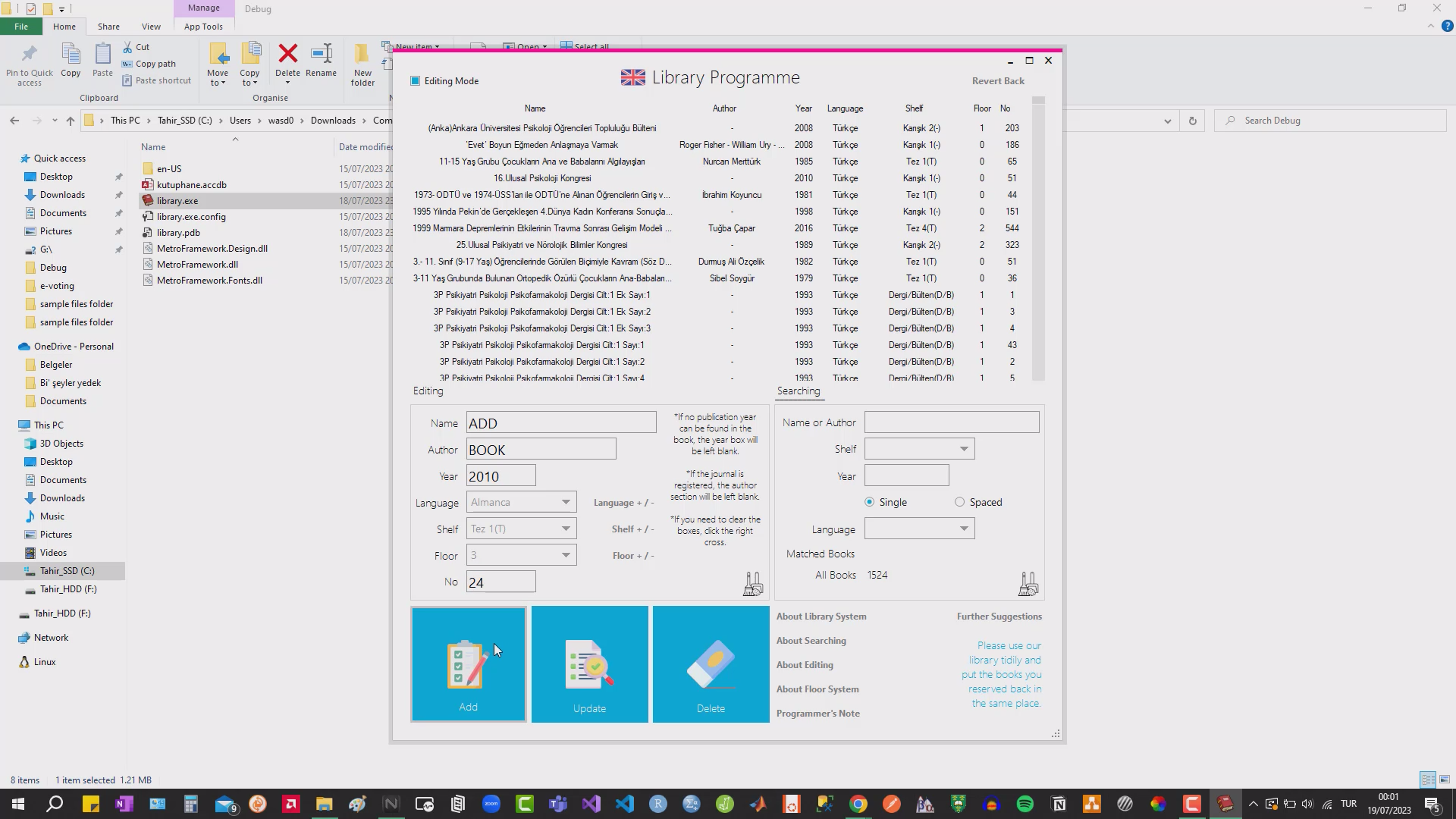Toggle the Editing Mode checkbox

pyautogui.click(x=415, y=81)
